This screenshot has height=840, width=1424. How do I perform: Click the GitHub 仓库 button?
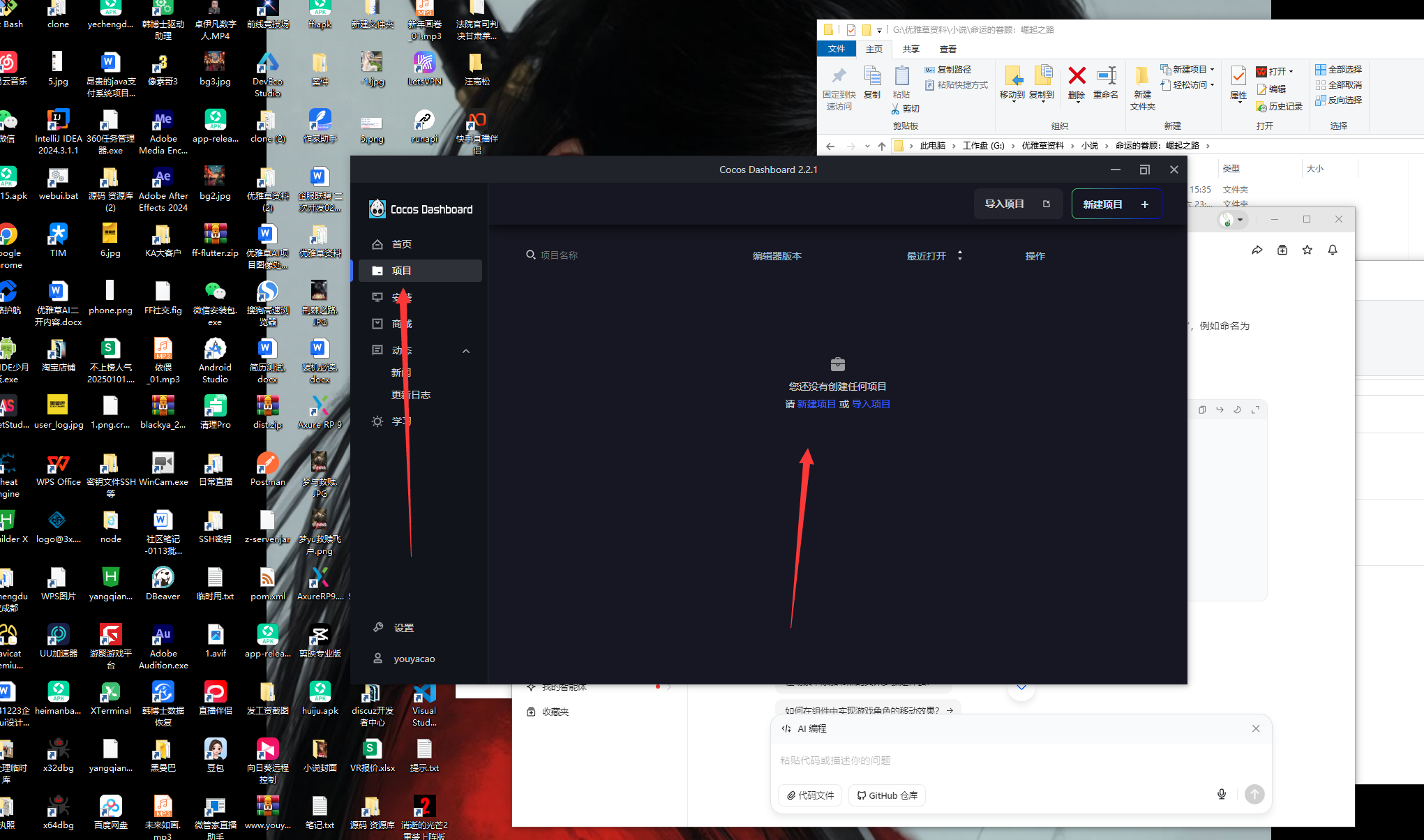tap(887, 795)
